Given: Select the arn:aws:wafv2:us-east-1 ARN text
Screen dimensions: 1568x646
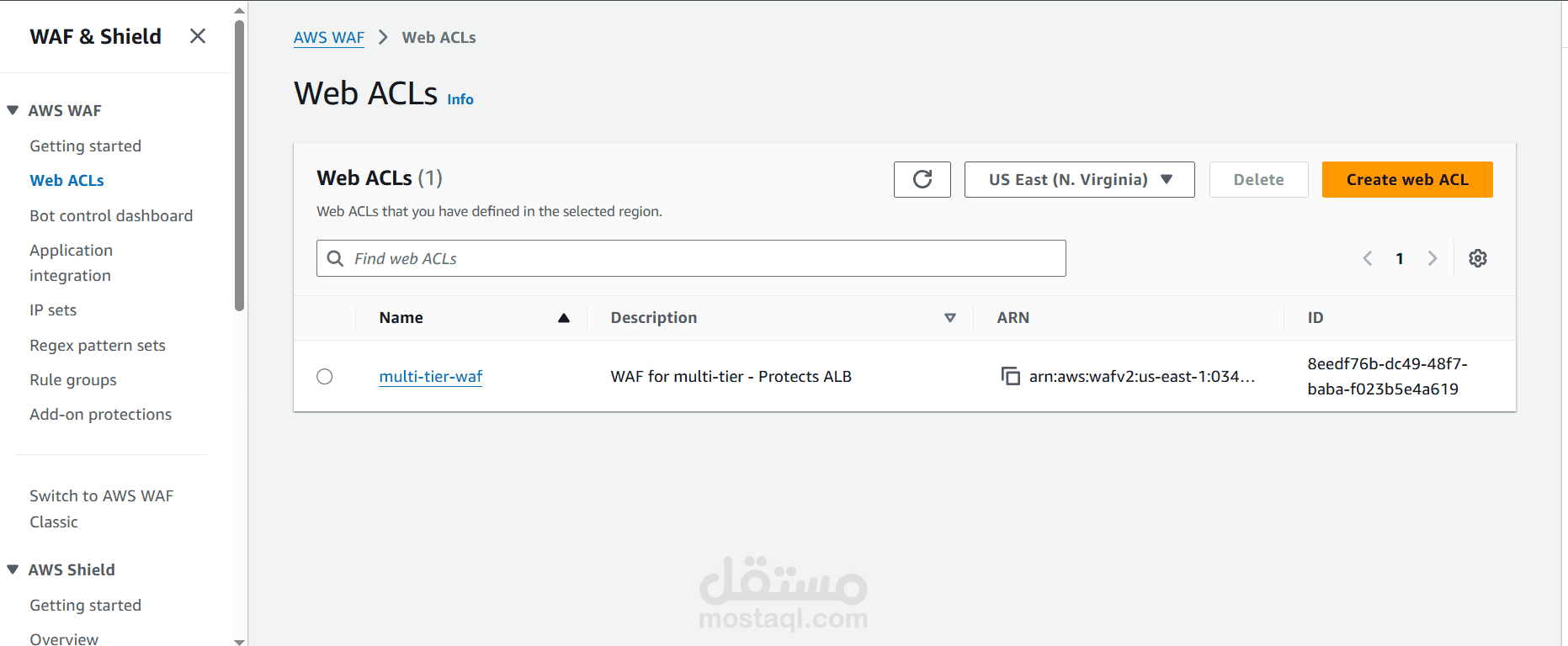Looking at the screenshot, I should (x=1142, y=376).
